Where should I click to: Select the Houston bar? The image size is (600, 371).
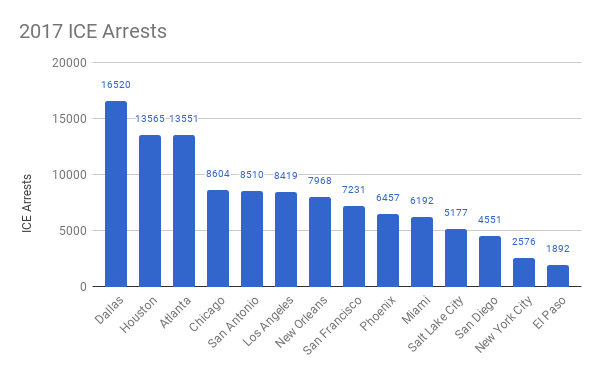pyautogui.click(x=150, y=211)
